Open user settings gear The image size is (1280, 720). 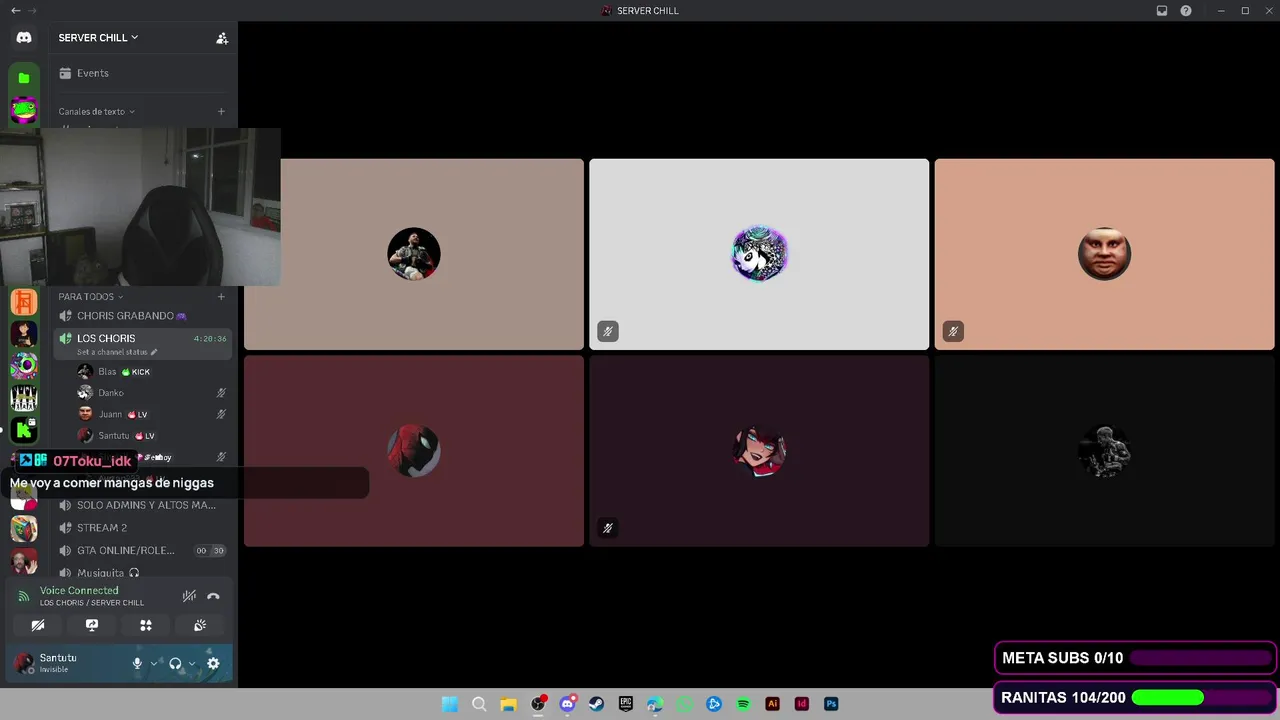(x=213, y=663)
